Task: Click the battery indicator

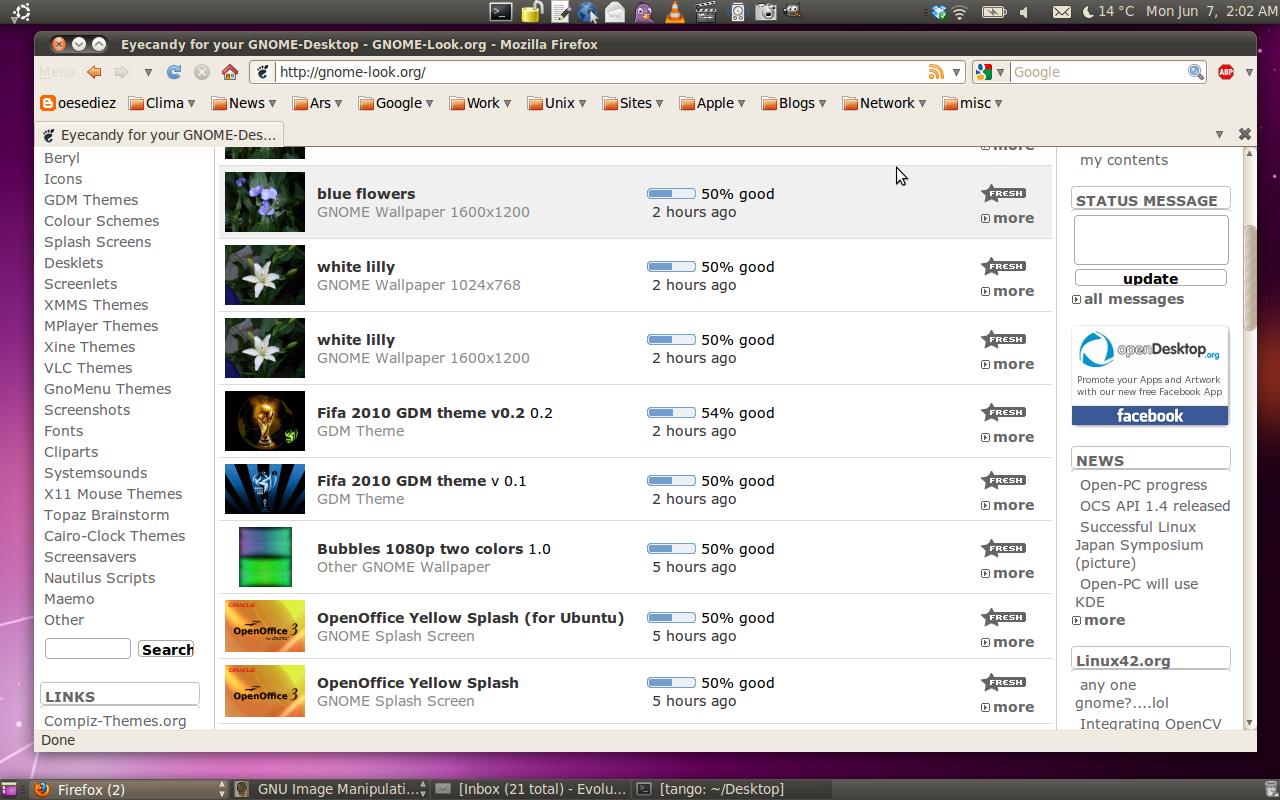Action: click(994, 12)
